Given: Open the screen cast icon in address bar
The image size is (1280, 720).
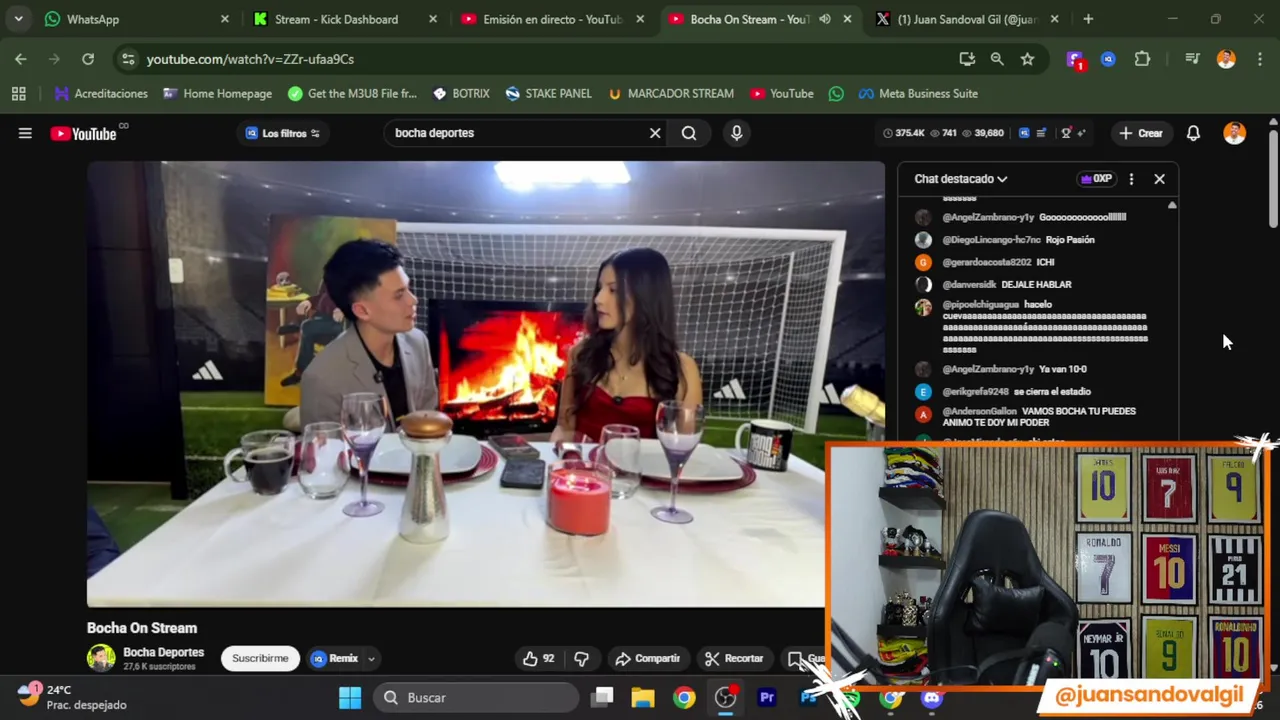Looking at the screenshot, I should 967,59.
